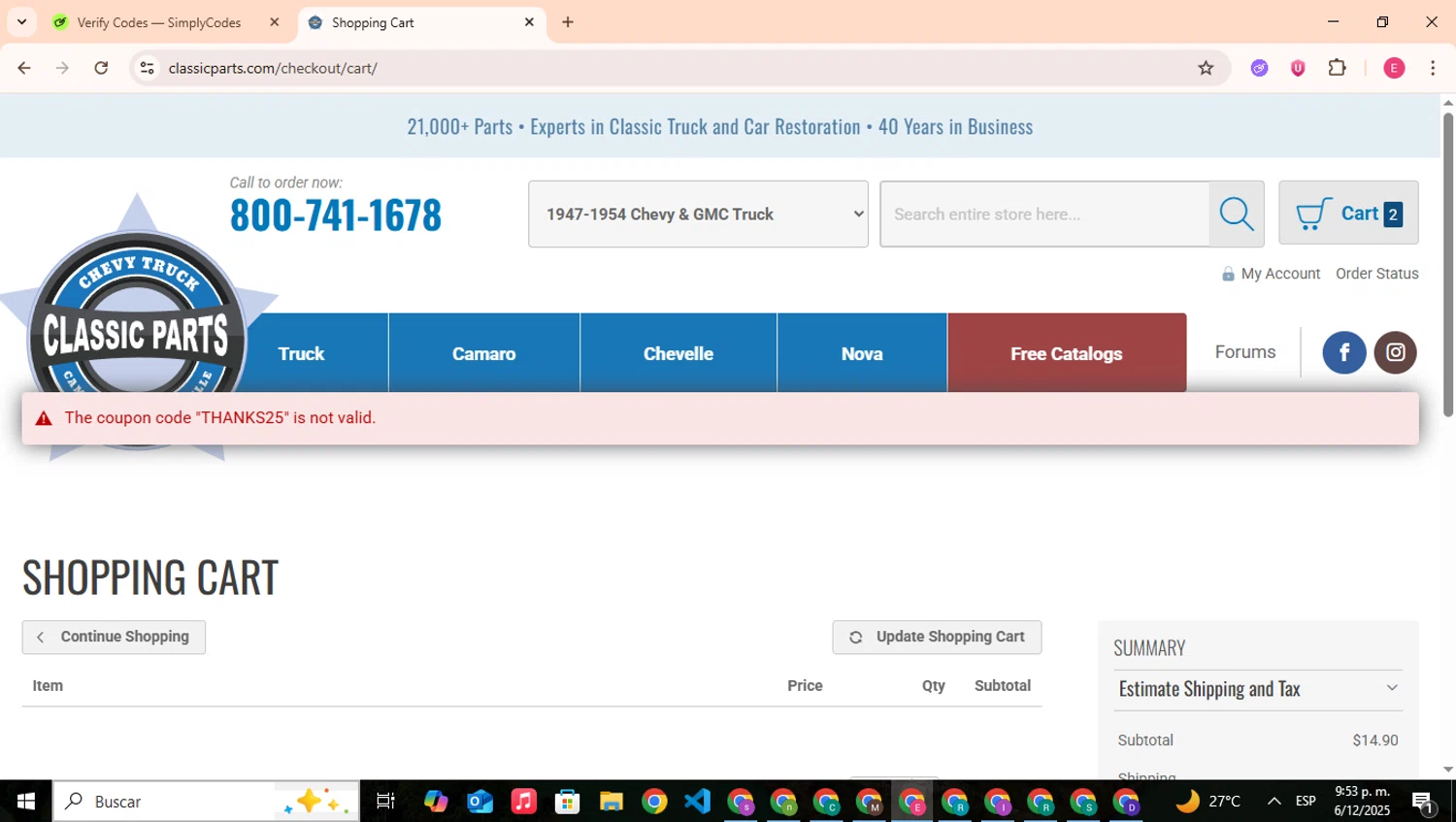This screenshot has width=1456, height=822.
Task: Show hidden system tray icons
Action: click(x=1274, y=801)
